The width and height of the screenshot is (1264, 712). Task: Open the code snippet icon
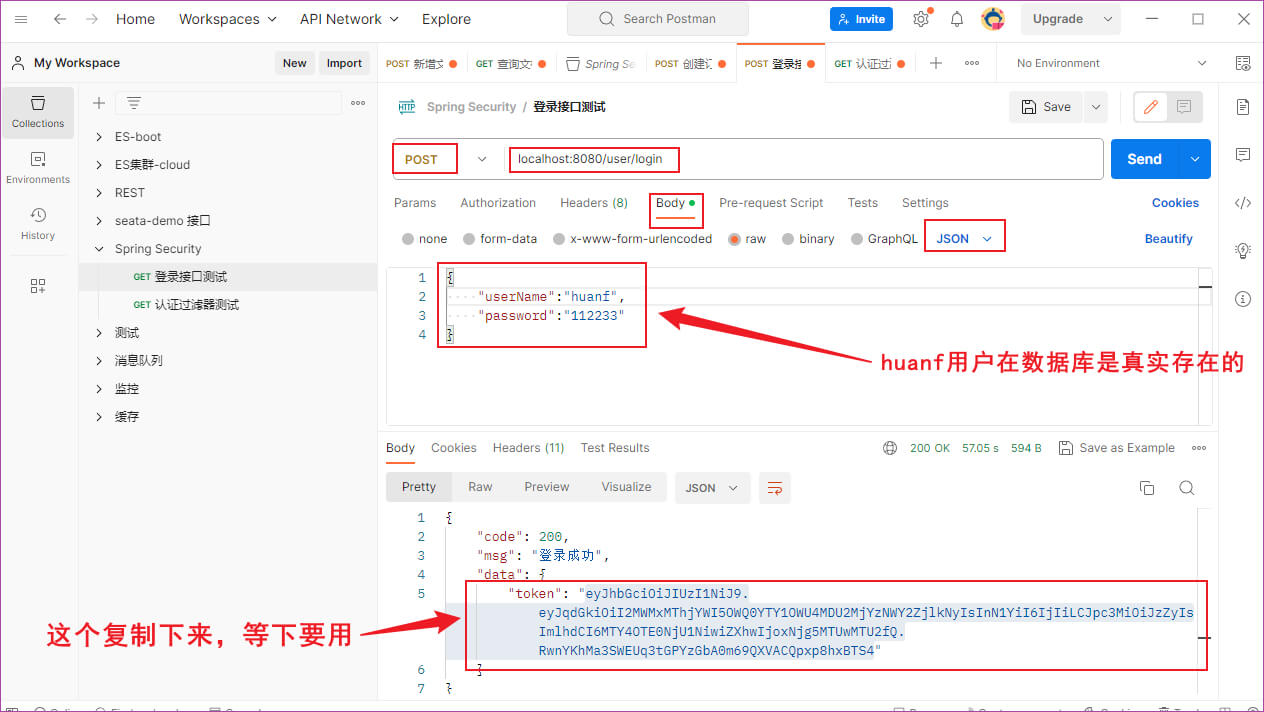coord(1243,203)
